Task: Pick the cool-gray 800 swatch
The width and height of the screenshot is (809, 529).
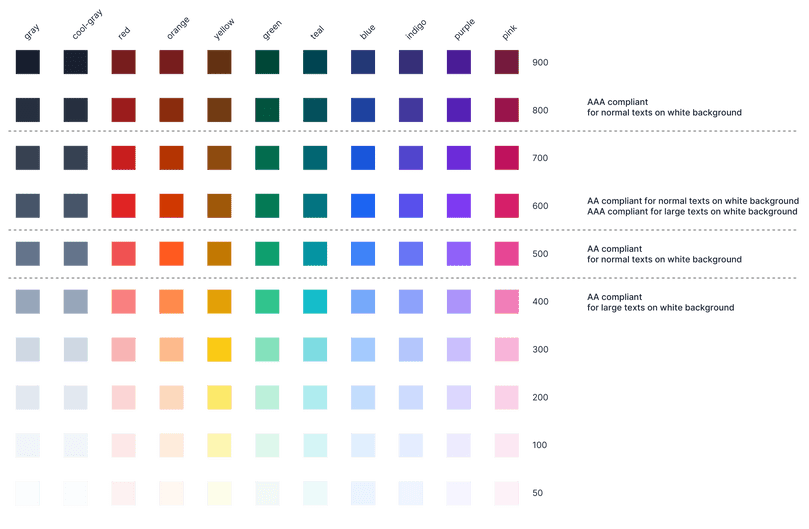Action: click(76, 110)
